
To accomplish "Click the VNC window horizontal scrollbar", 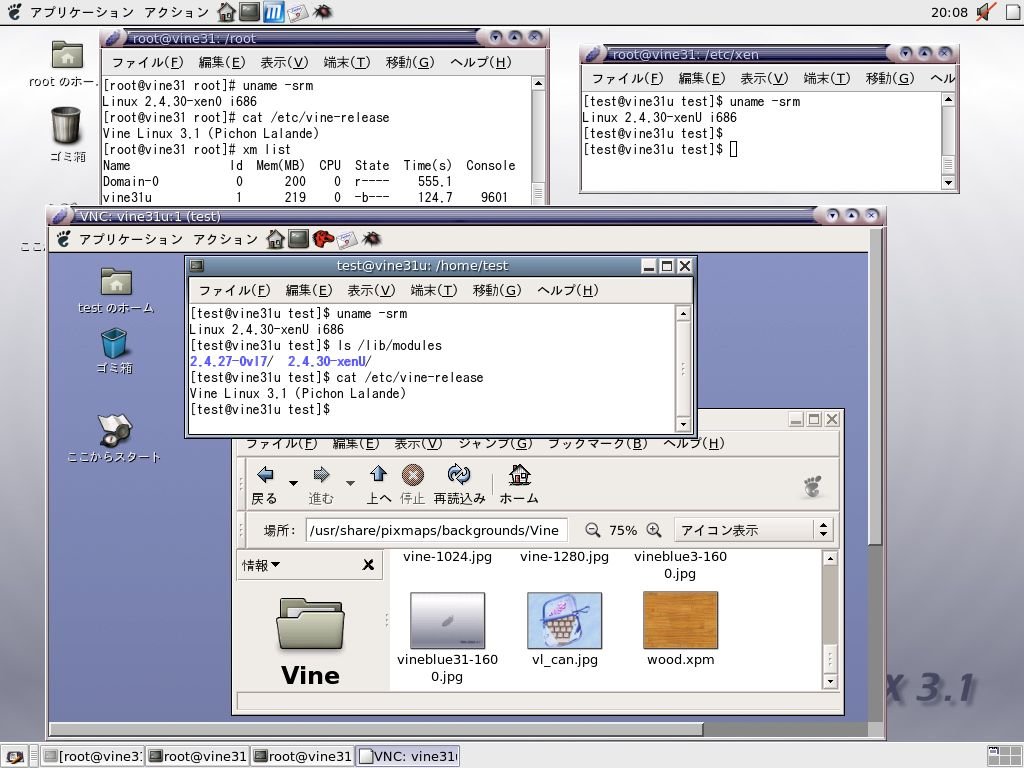I will point(376,729).
